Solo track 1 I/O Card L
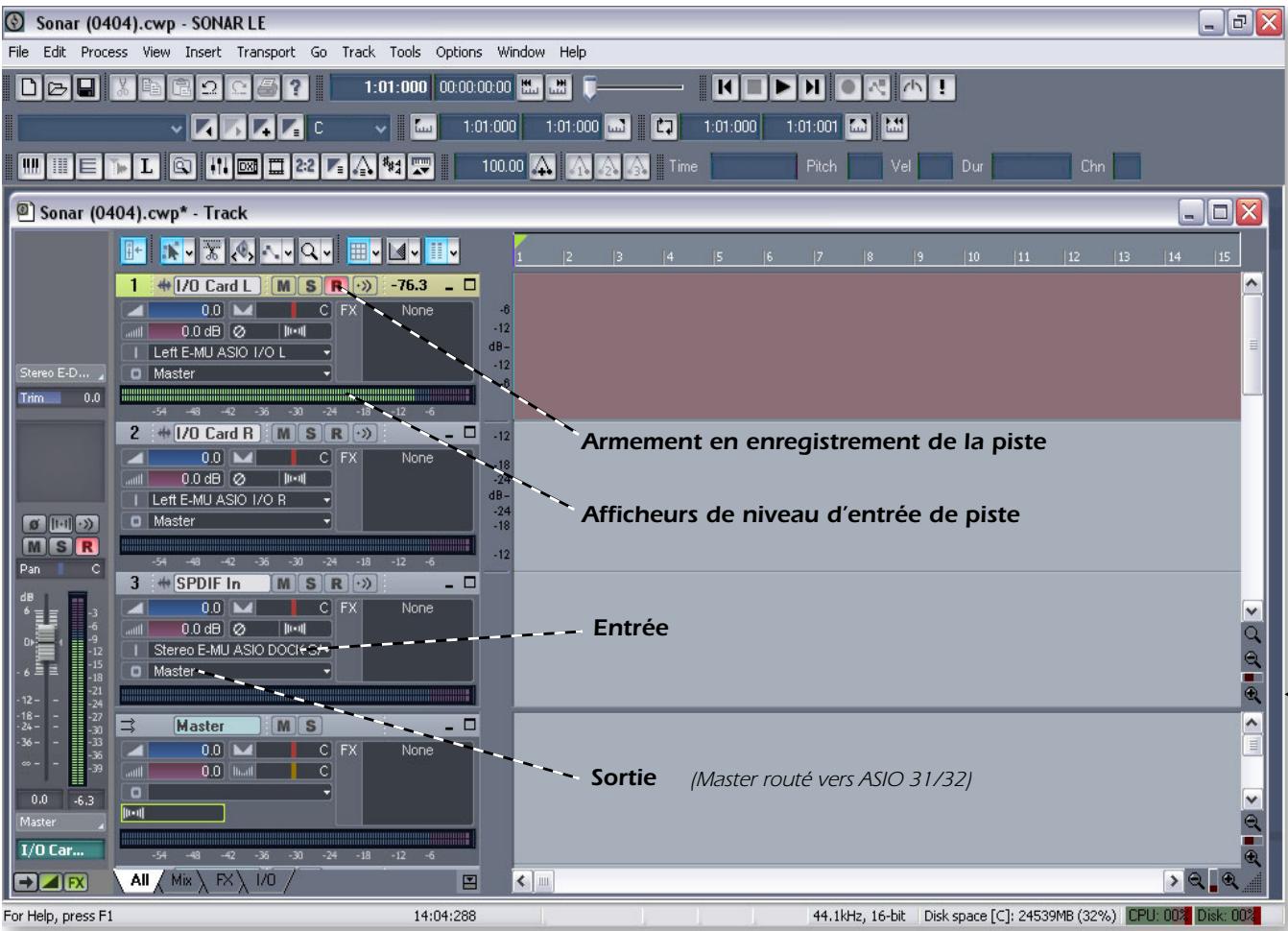Viewport: 1288px width, 931px height. [310, 285]
